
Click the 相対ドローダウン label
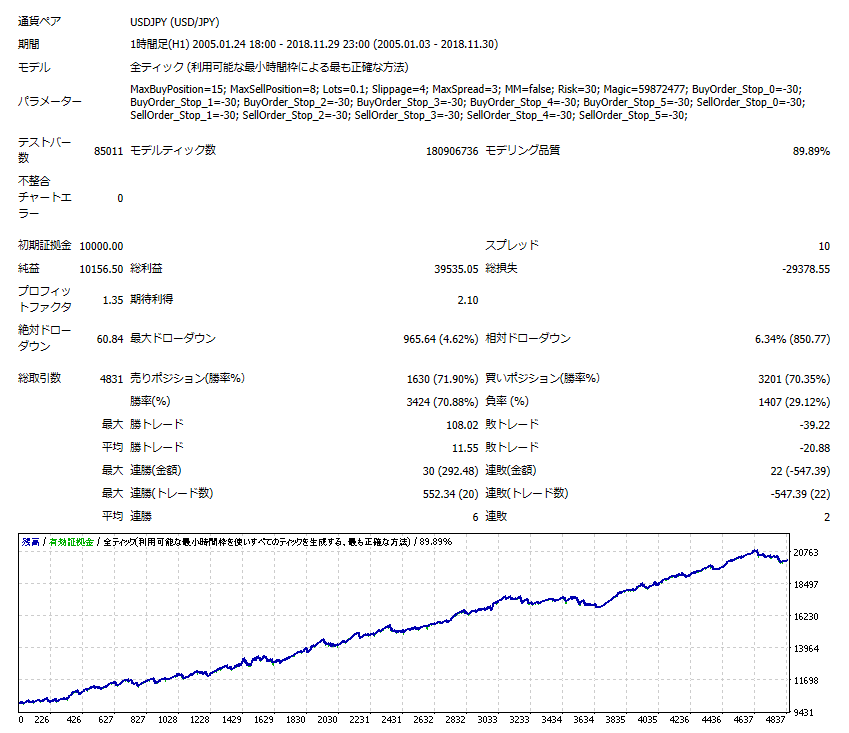(528, 338)
